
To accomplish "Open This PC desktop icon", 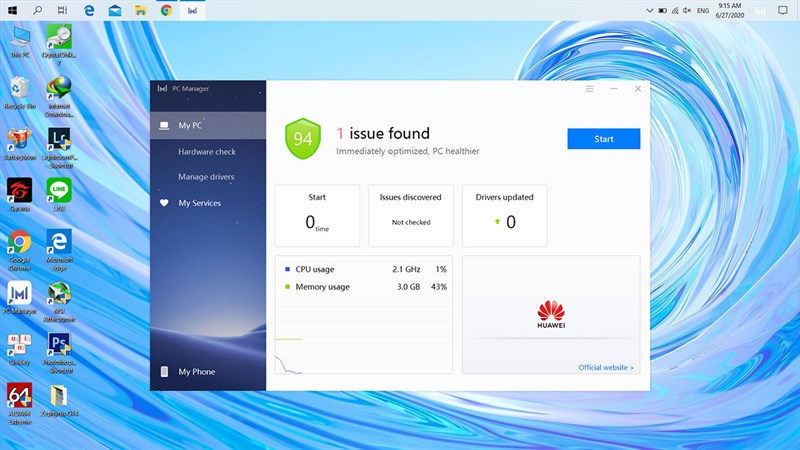I will 20,42.
